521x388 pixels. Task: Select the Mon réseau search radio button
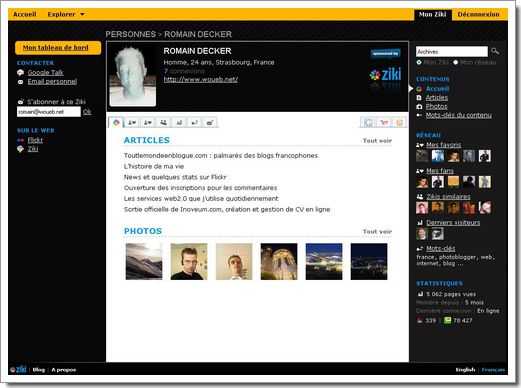point(456,62)
